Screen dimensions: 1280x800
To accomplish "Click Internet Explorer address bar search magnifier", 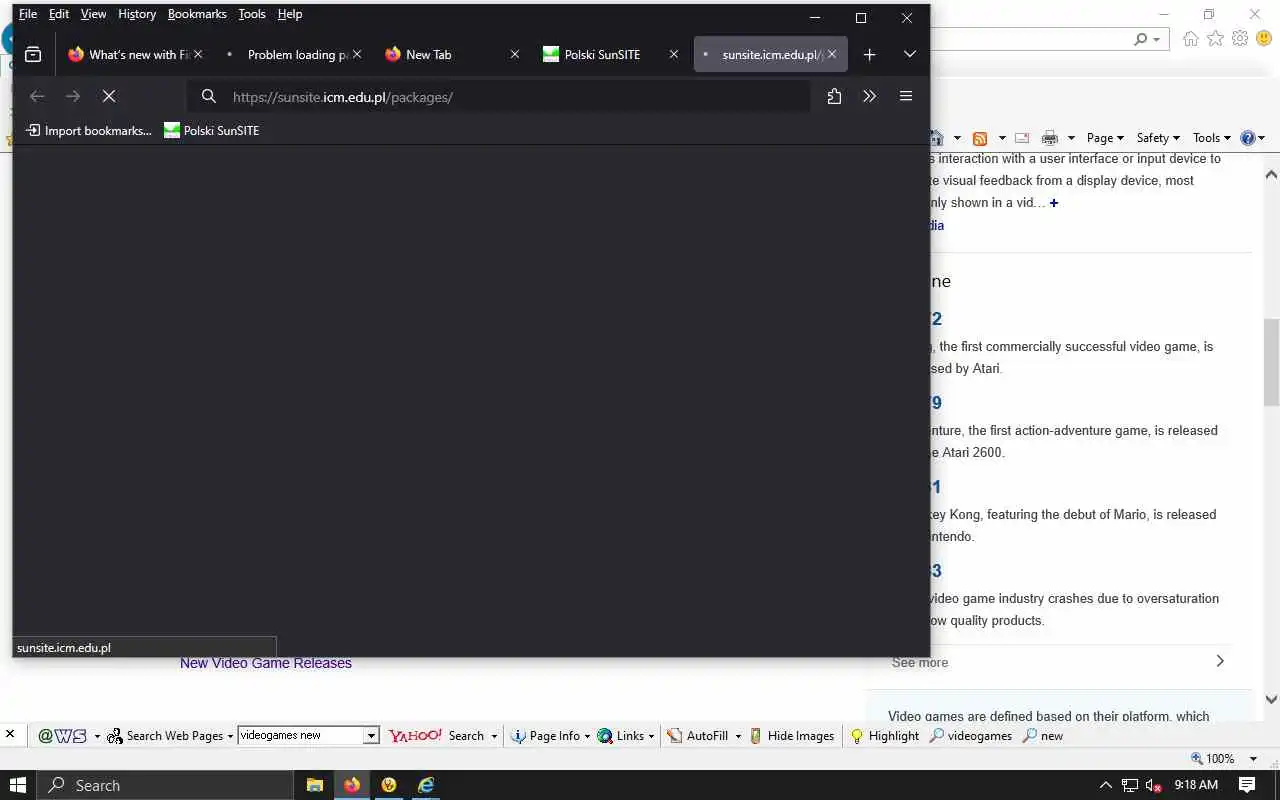I will (x=1141, y=39).
